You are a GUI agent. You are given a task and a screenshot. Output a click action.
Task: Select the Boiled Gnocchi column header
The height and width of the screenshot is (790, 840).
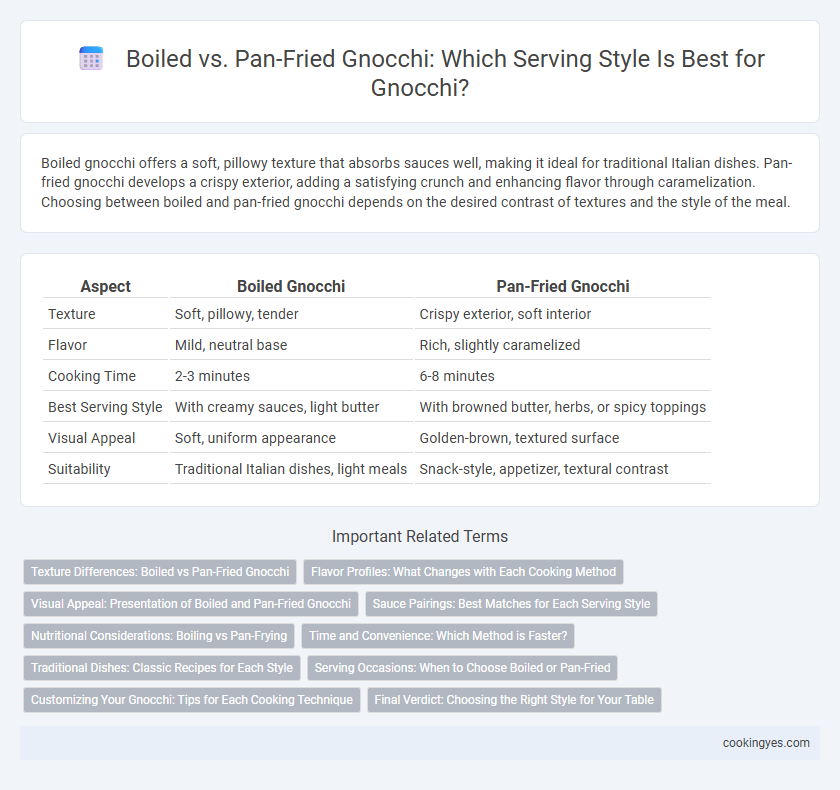tap(291, 287)
